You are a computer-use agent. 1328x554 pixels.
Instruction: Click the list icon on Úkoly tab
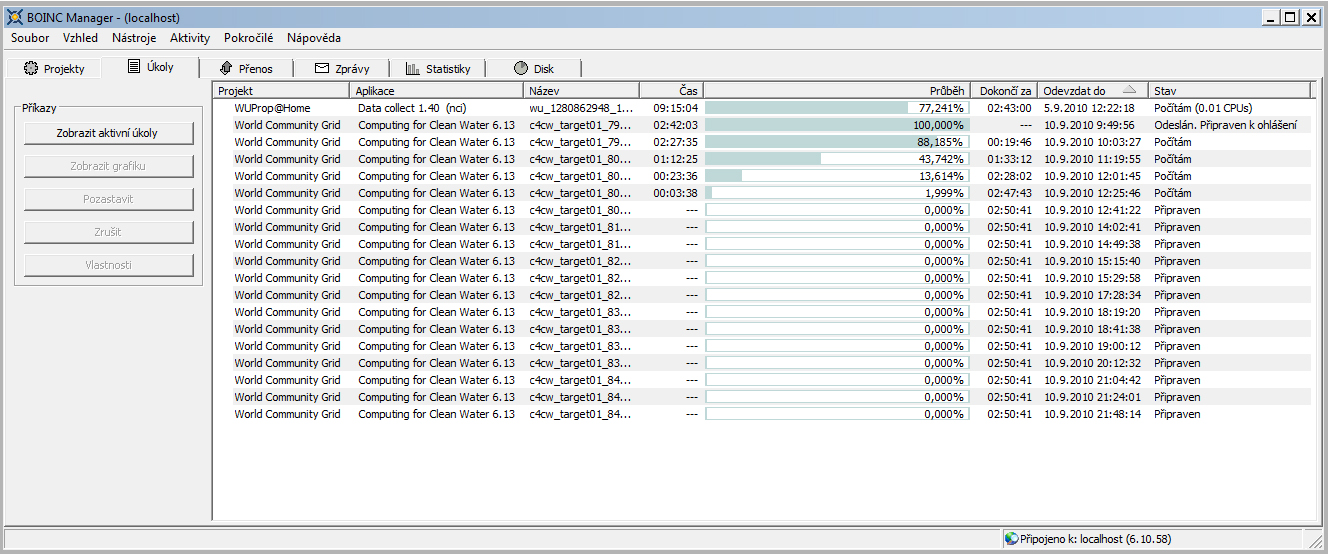pyautogui.click(x=133, y=67)
